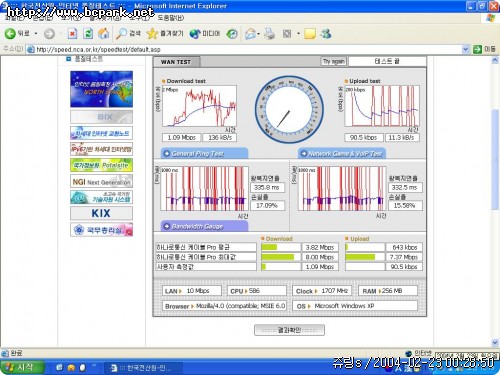Click the 7.37 Mbps maximum upload value
The width and height of the screenshot is (500, 375).
pyautogui.click(x=404, y=257)
